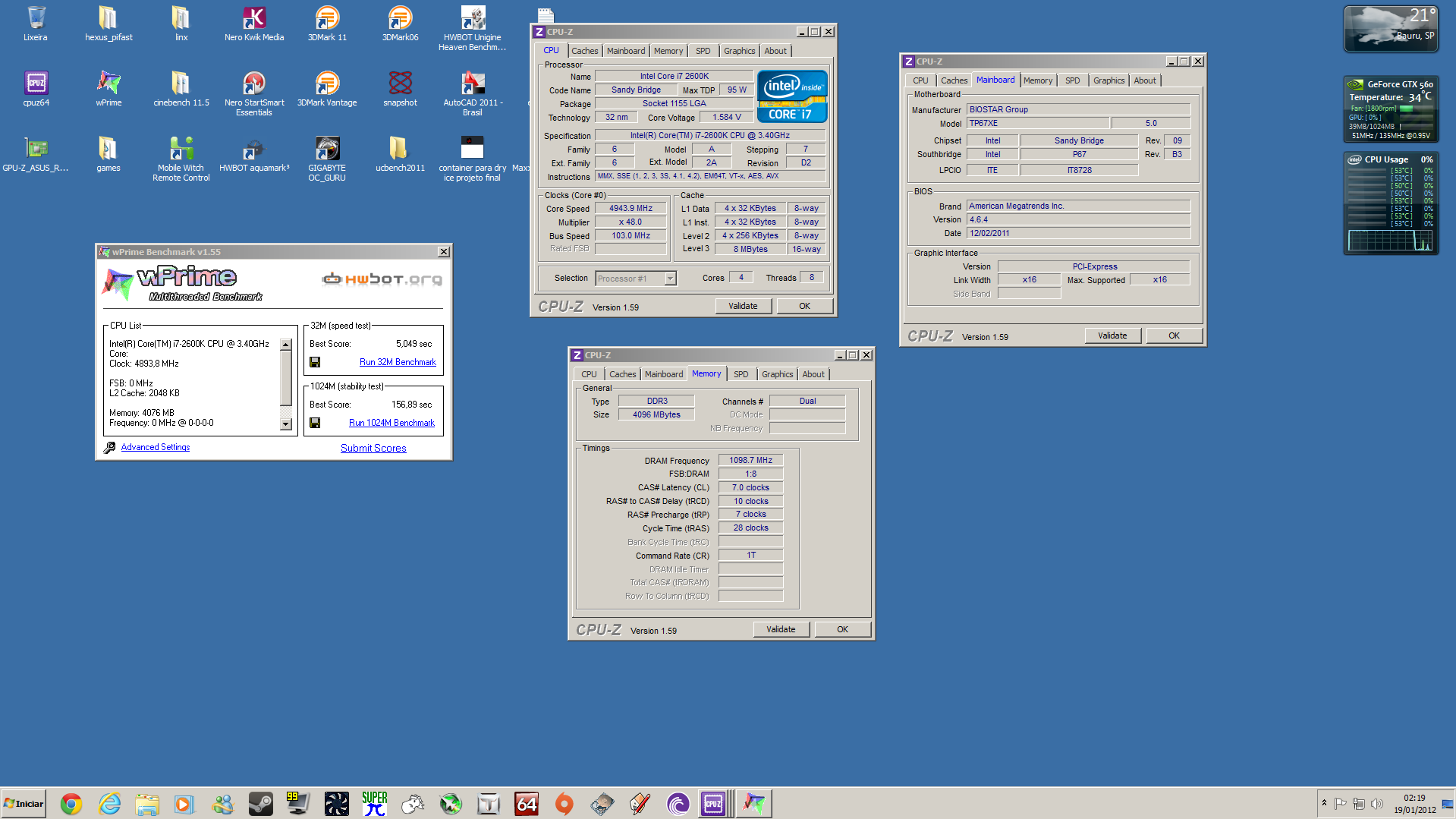Viewport: 1456px width, 819px height.
Task: Click the CPU Usage gadget
Action: [1391, 203]
